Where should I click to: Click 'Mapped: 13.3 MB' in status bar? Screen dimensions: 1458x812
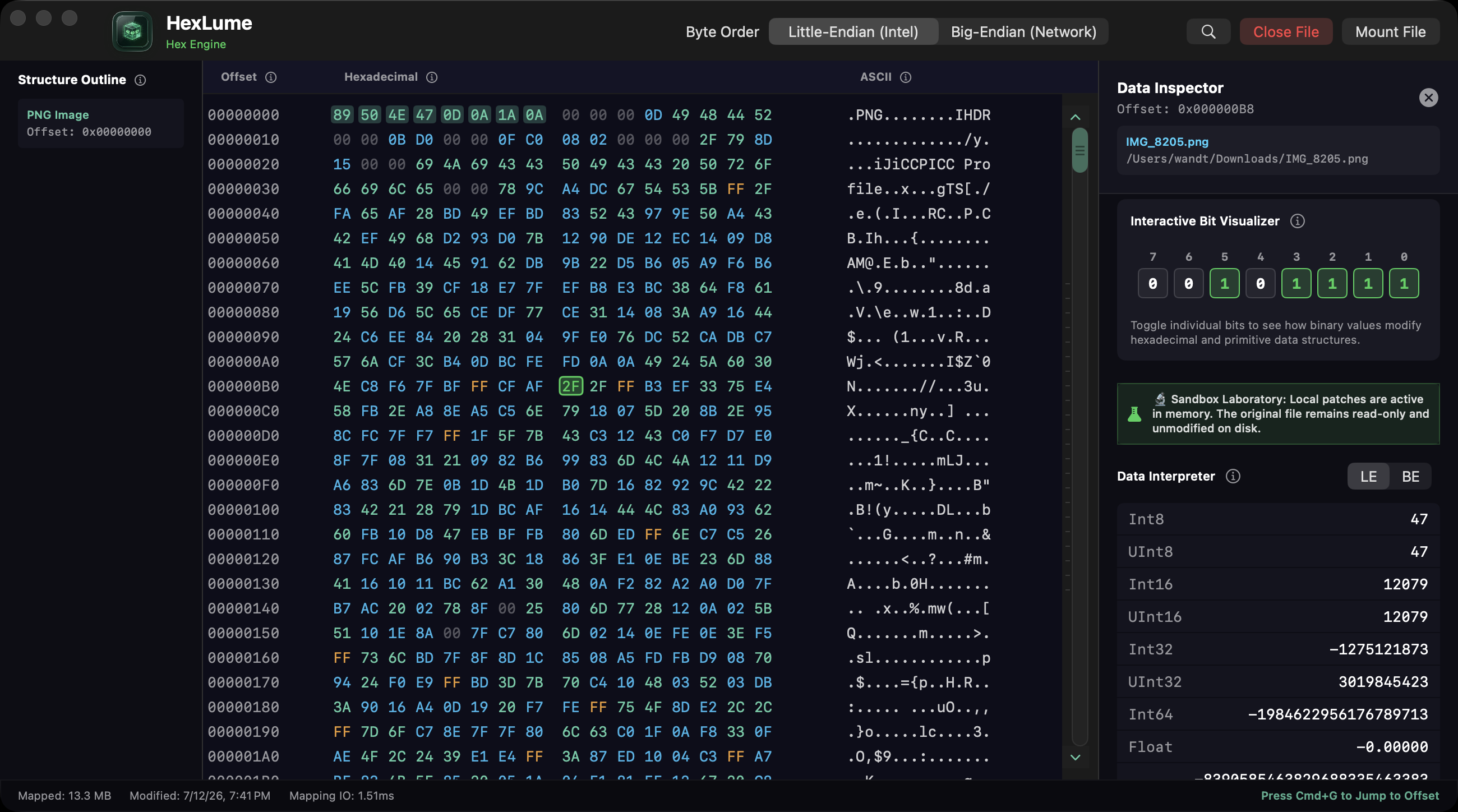coord(64,796)
